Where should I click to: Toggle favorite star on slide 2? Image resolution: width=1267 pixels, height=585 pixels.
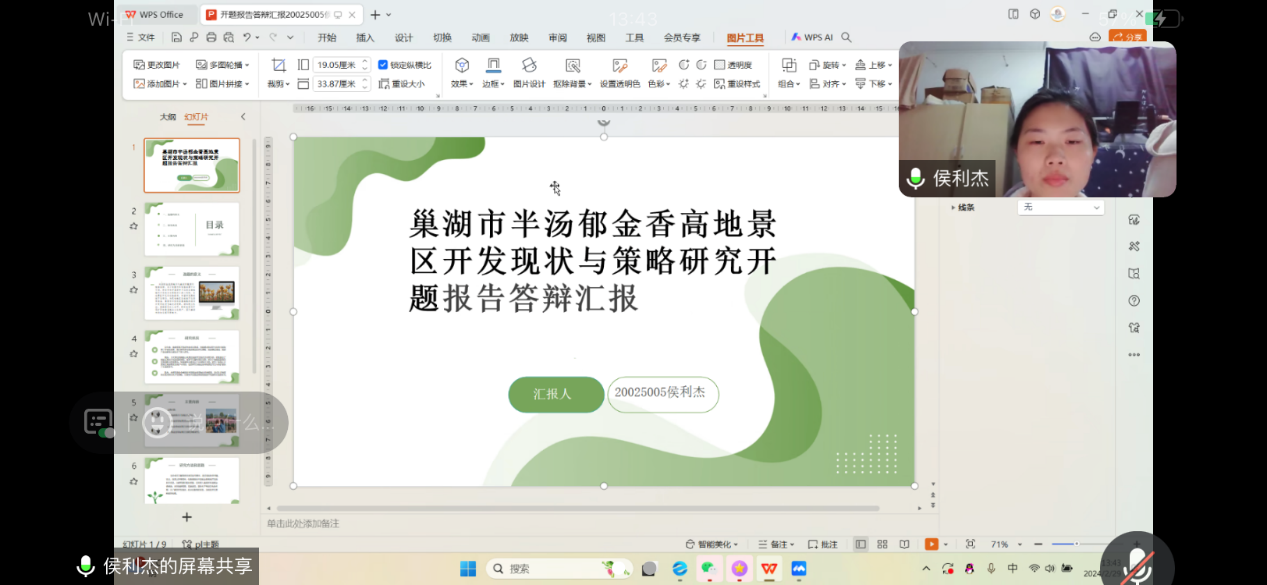click(x=134, y=226)
